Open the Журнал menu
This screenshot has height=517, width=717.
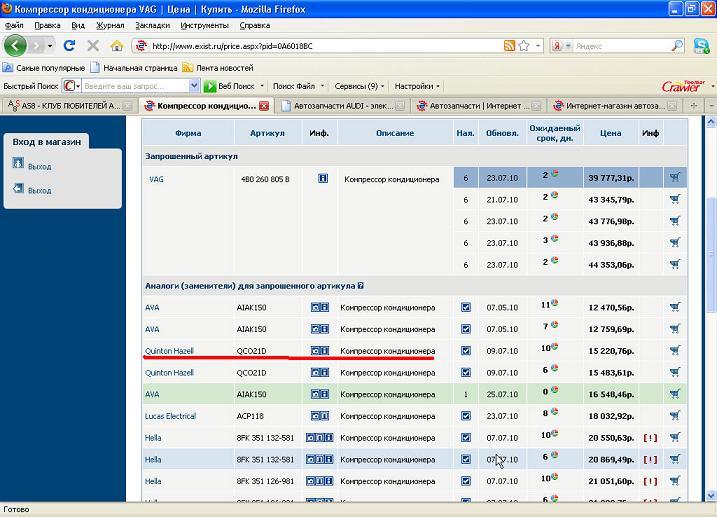110,26
